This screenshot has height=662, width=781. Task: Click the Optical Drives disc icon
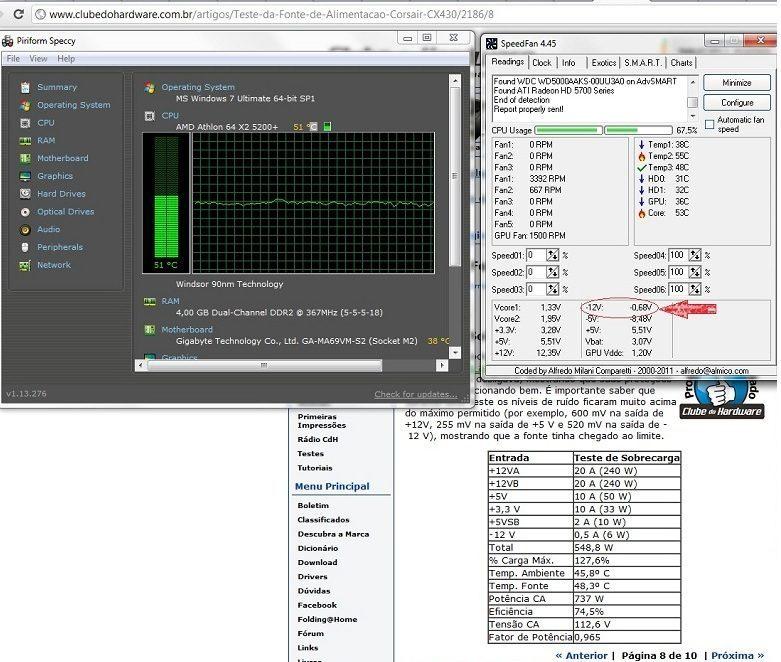[x=25, y=212]
